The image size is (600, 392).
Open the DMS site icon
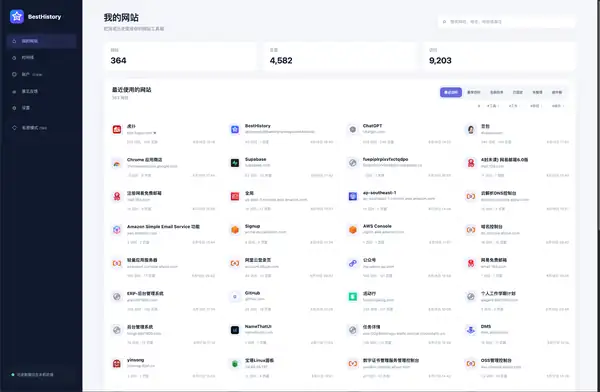click(471, 330)
